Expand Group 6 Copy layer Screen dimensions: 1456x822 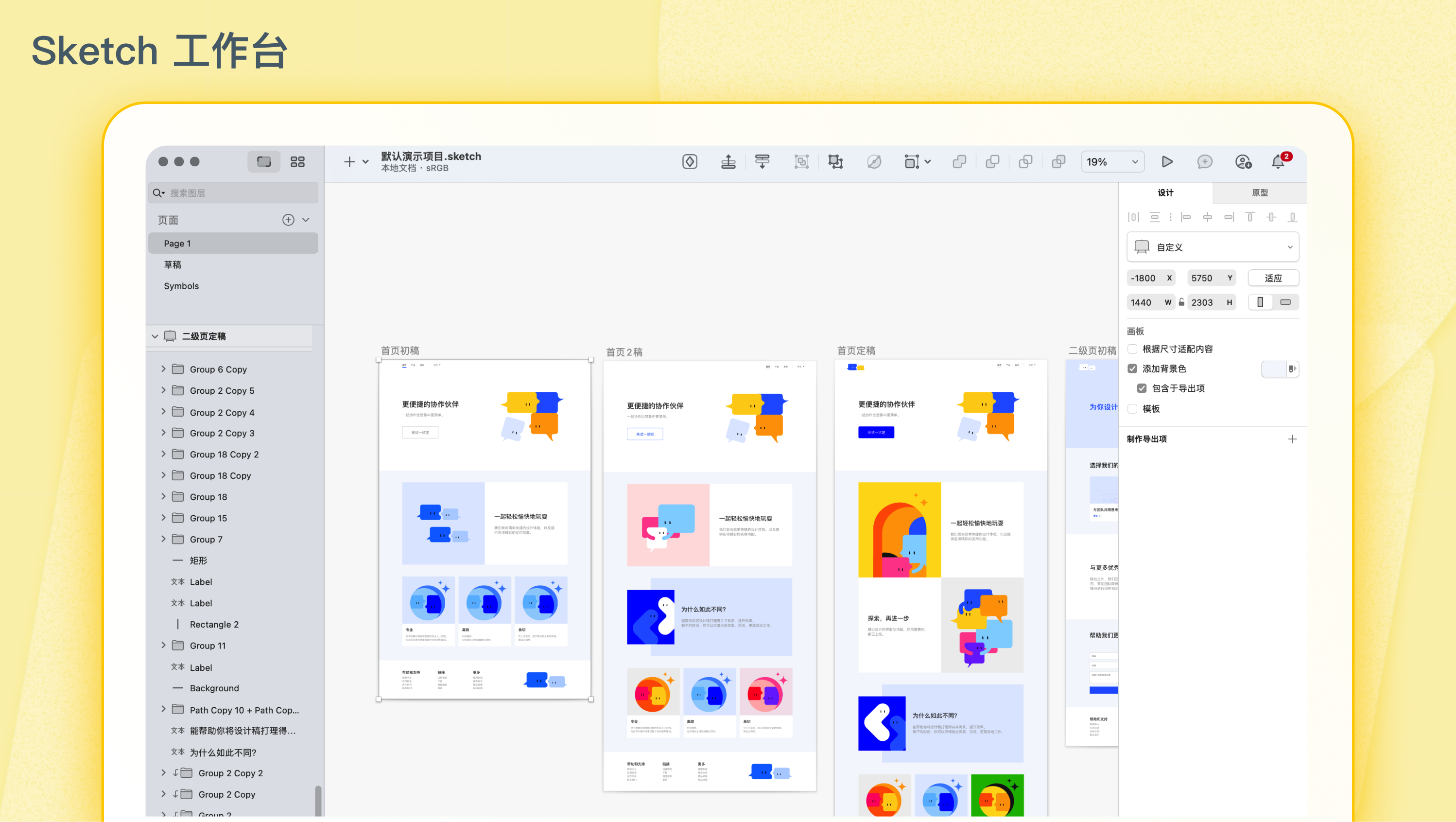(163, 368)
